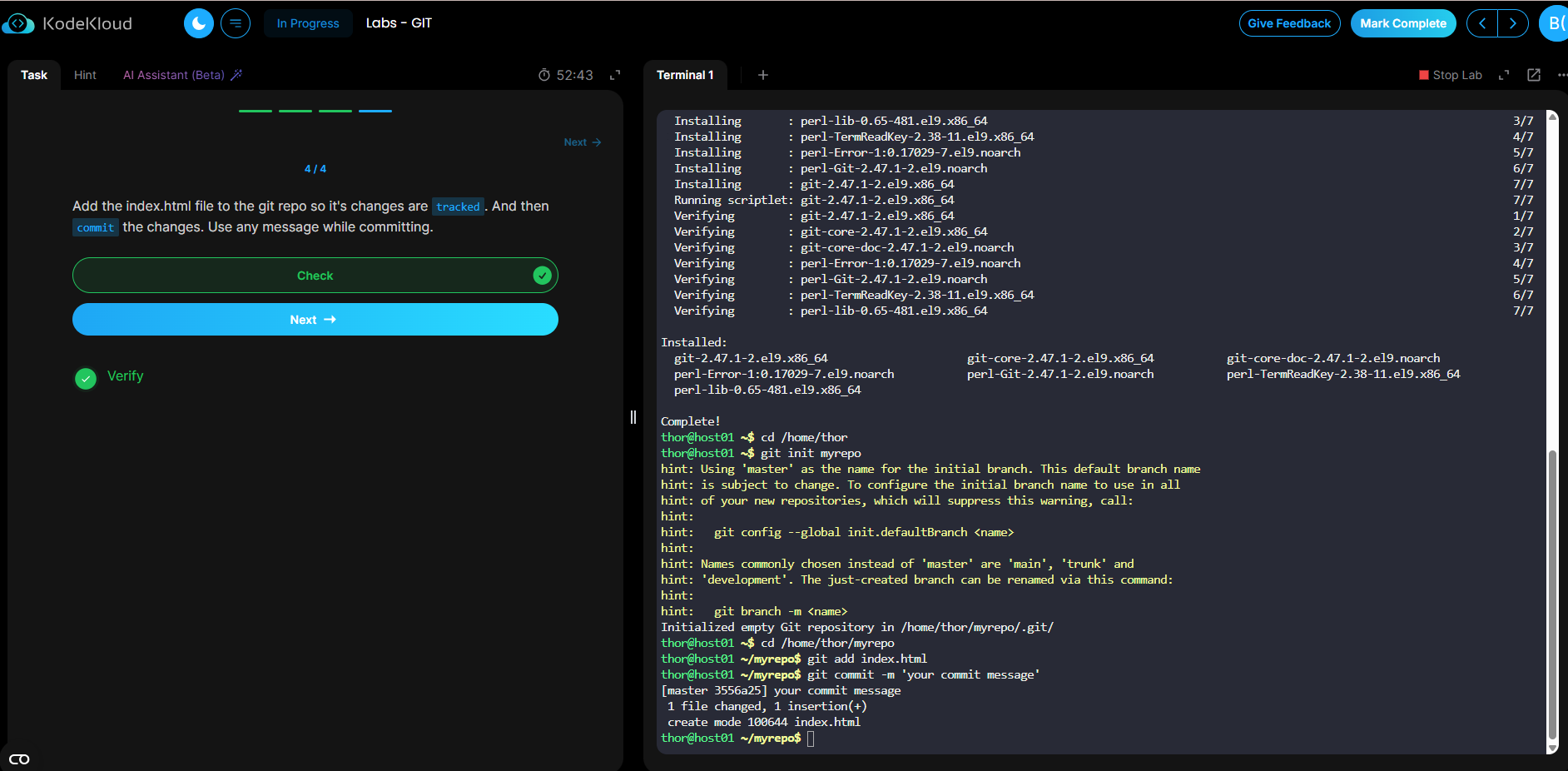Click the blue Next button

pos(315,320)
